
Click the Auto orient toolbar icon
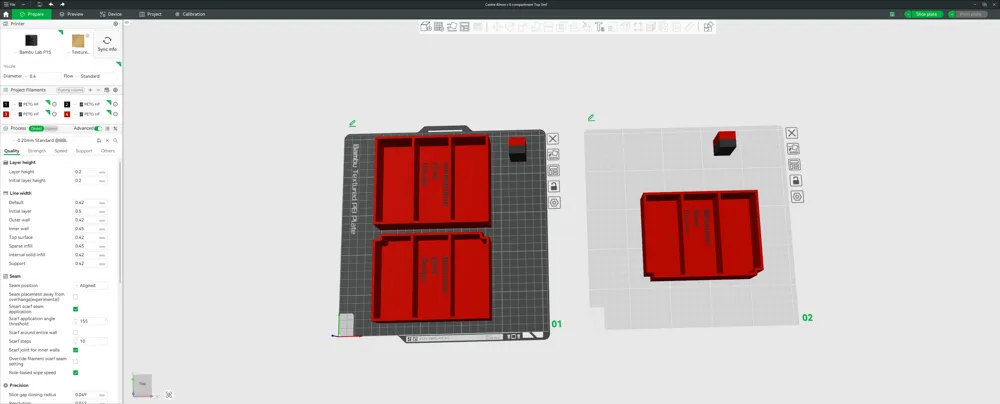452,27
